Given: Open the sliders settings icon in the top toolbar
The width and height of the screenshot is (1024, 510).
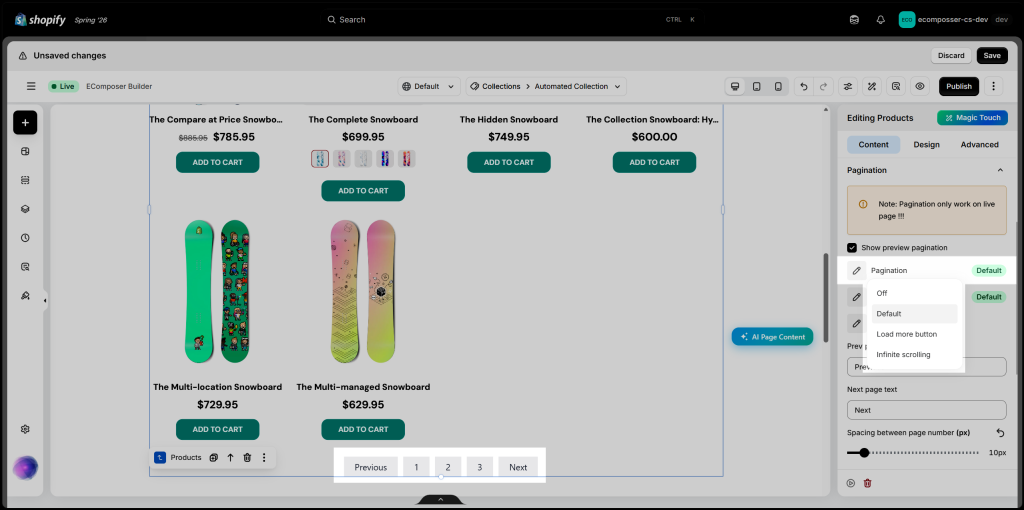Looking at the screenshot, I should coord(848,86).
